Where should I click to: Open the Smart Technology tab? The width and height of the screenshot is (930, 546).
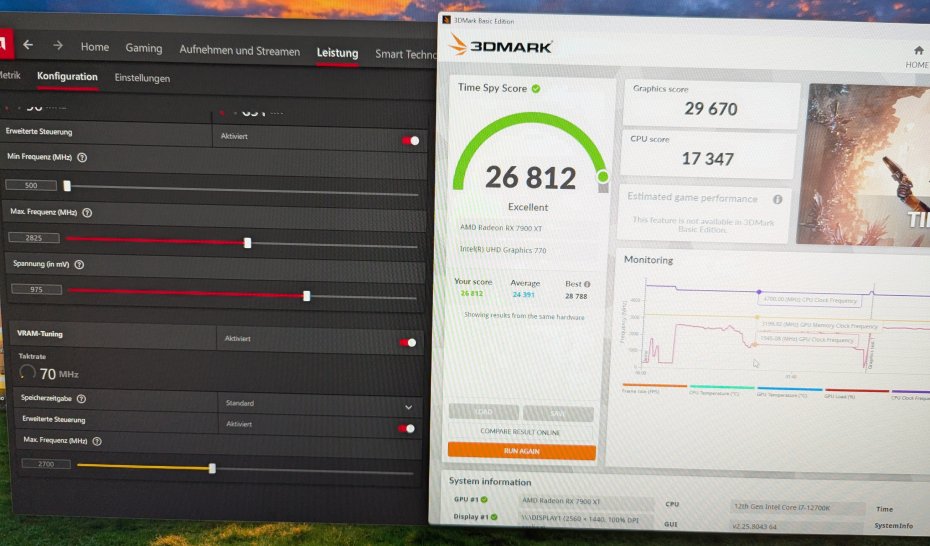406,54
